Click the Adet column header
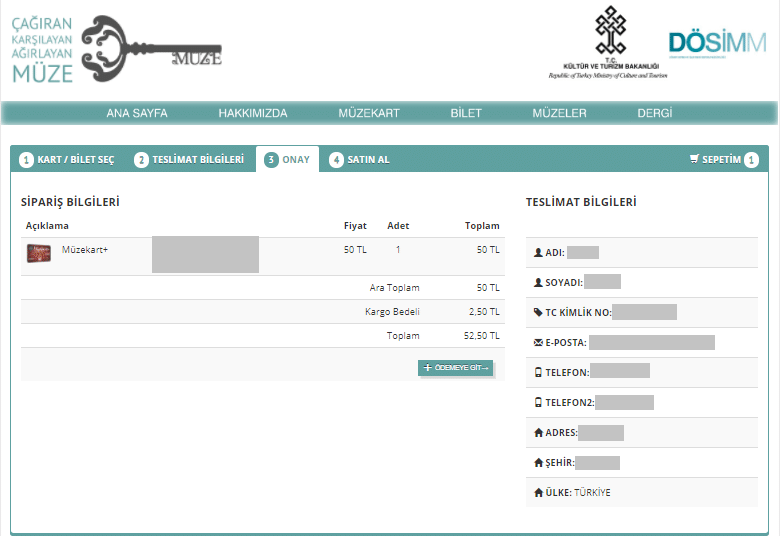 pos(398,225)
